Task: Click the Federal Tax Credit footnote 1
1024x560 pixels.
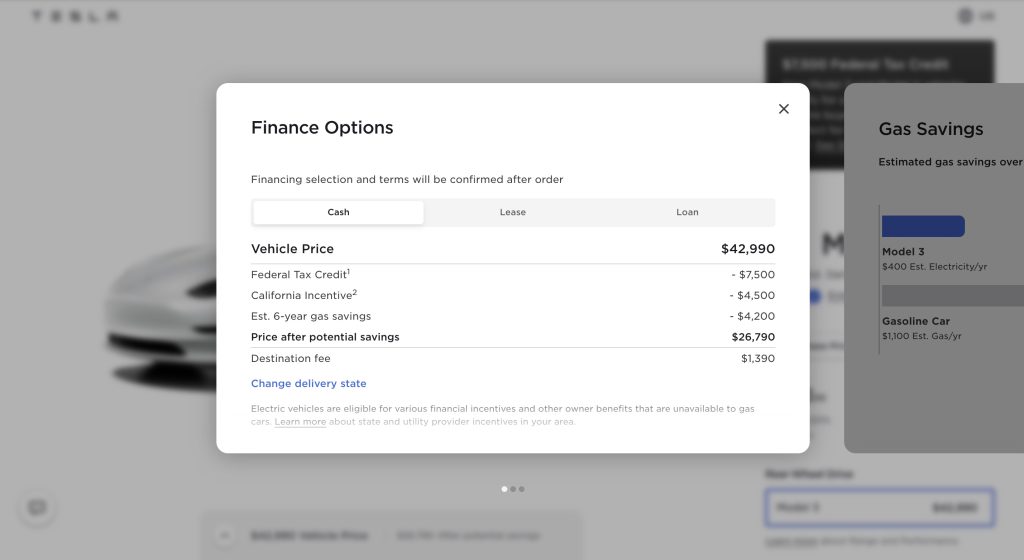Action: [x=348, y=271]
